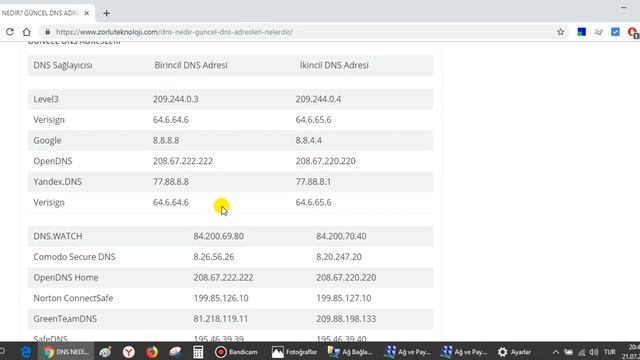This screenshot has width=640, height=360.
Task: Open Calculator from taskbar
Action: [198, 352]
